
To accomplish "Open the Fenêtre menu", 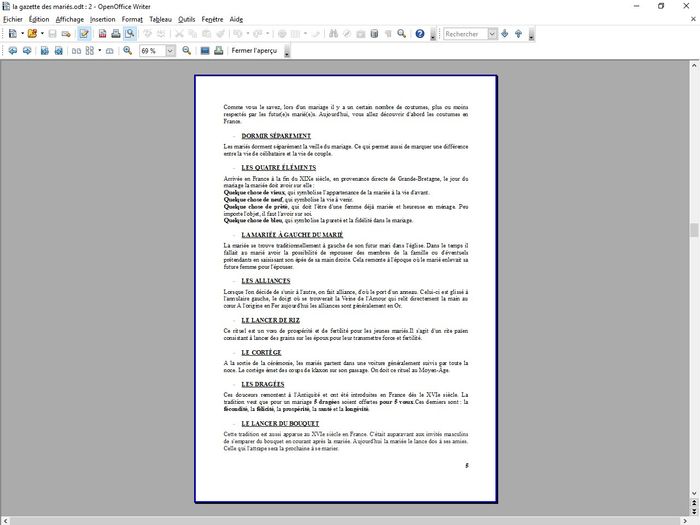I will (x=212, y=19).
